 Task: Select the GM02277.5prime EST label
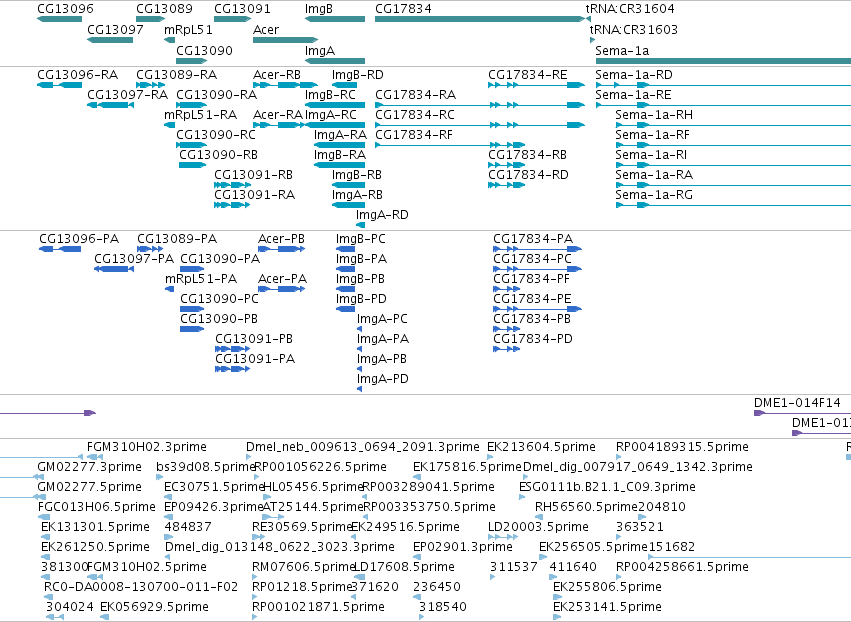[x=90, y=486]
